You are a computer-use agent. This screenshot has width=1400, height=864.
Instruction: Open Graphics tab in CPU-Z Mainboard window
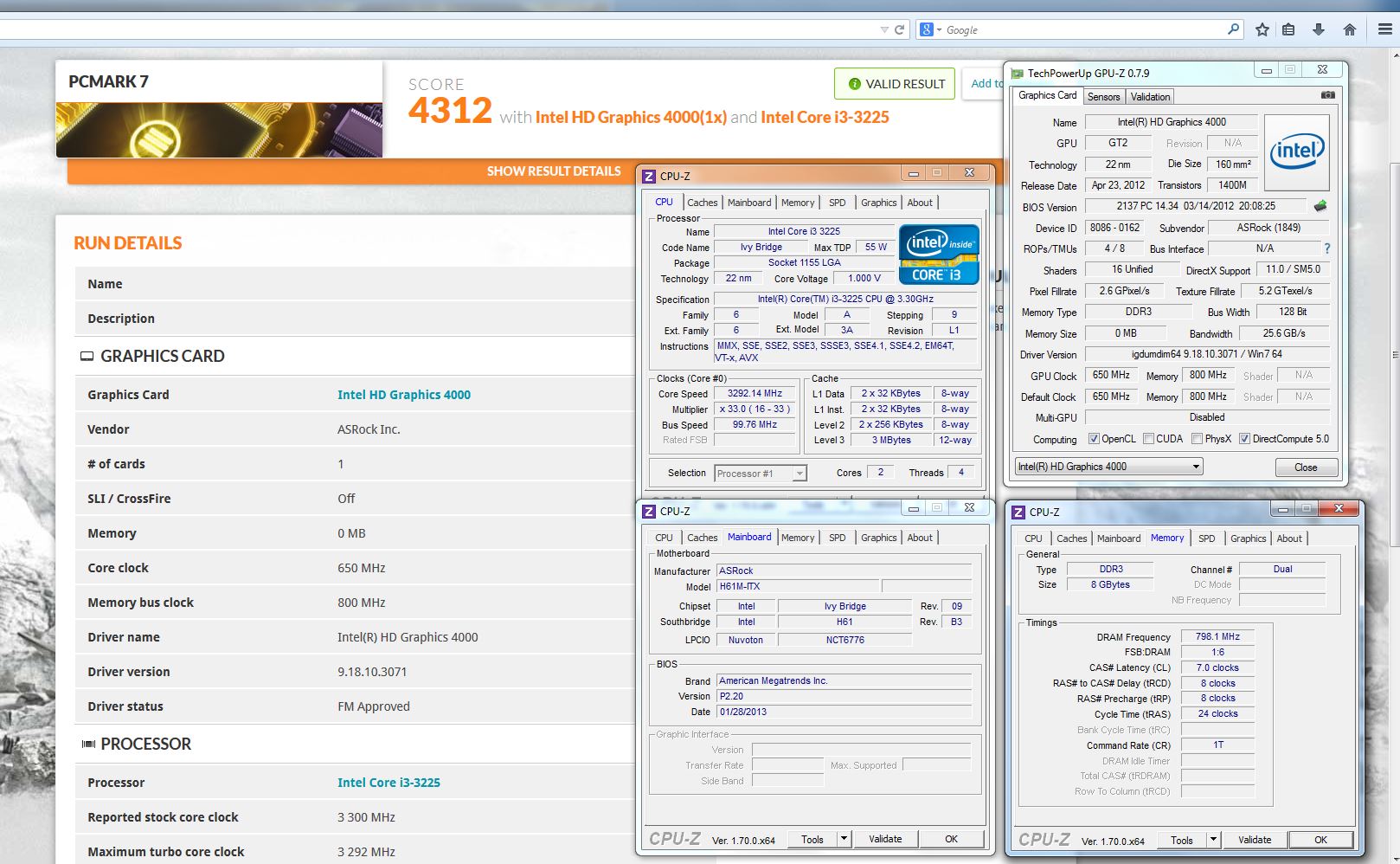pyautogui.click(x=878, y=538)
